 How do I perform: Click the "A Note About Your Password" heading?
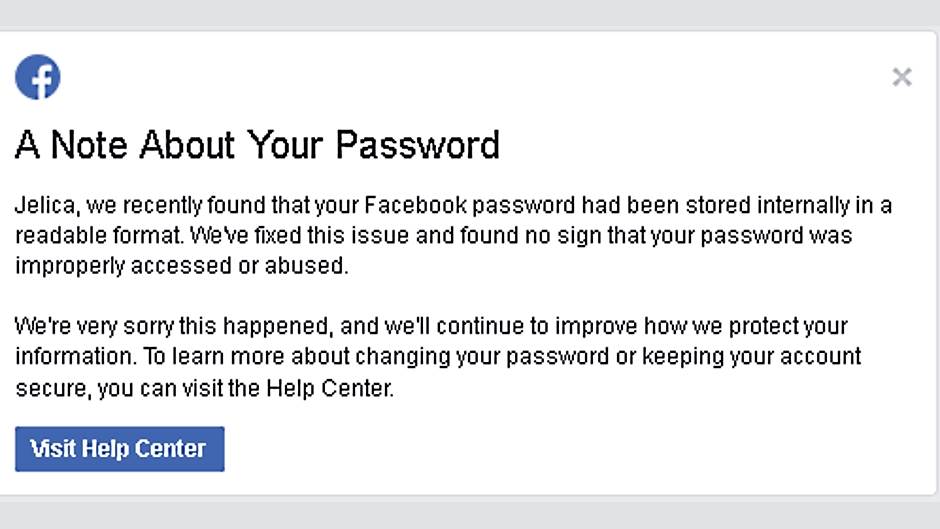click(257, 146)
